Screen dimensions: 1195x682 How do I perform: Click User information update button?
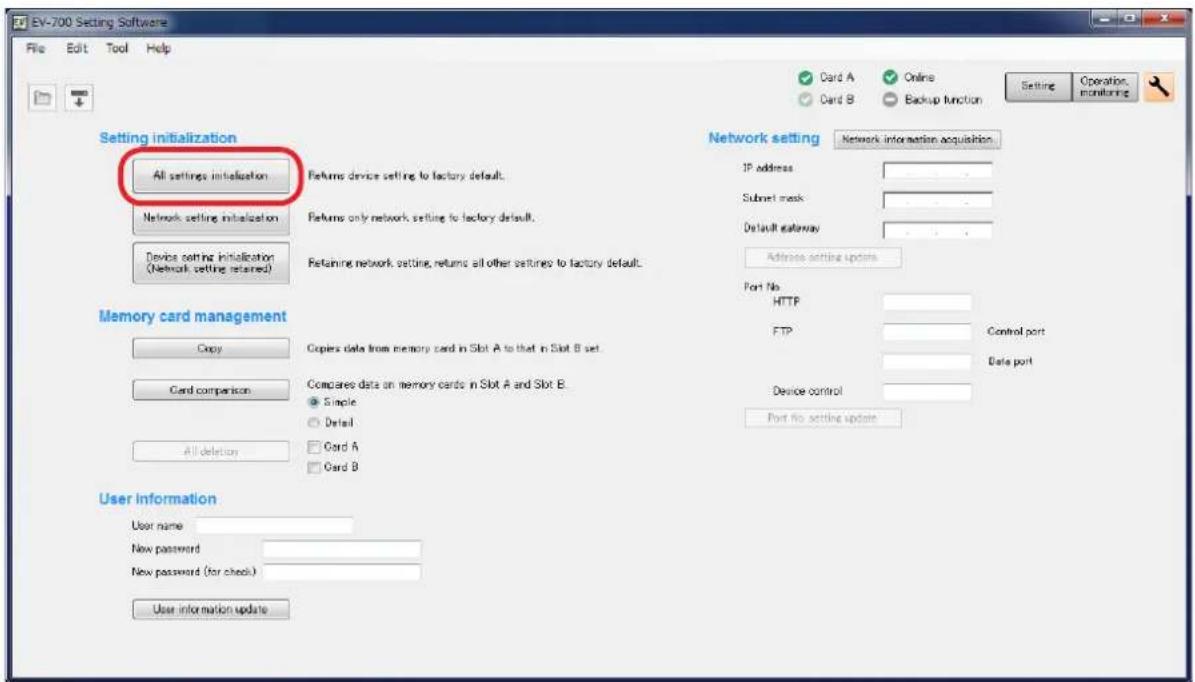point(210,610)
